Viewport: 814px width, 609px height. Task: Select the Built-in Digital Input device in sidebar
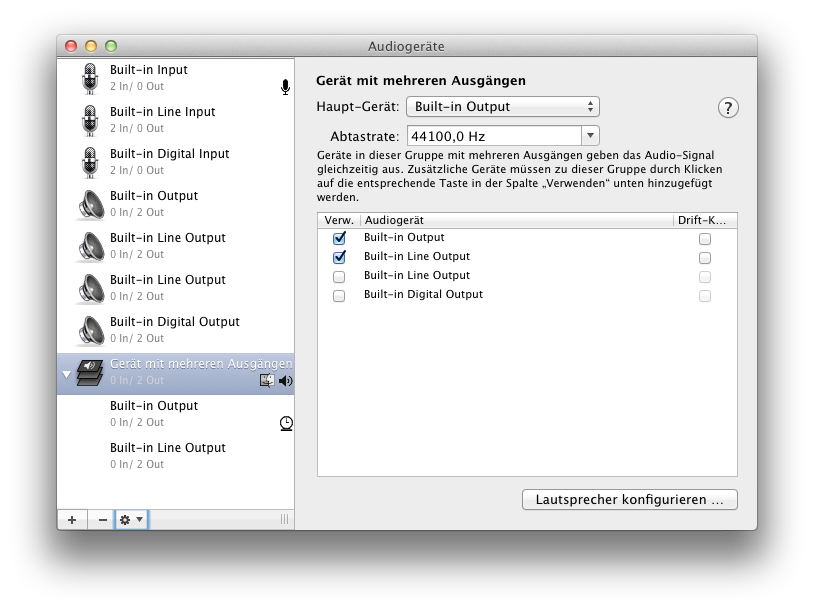tap(175, 163)
